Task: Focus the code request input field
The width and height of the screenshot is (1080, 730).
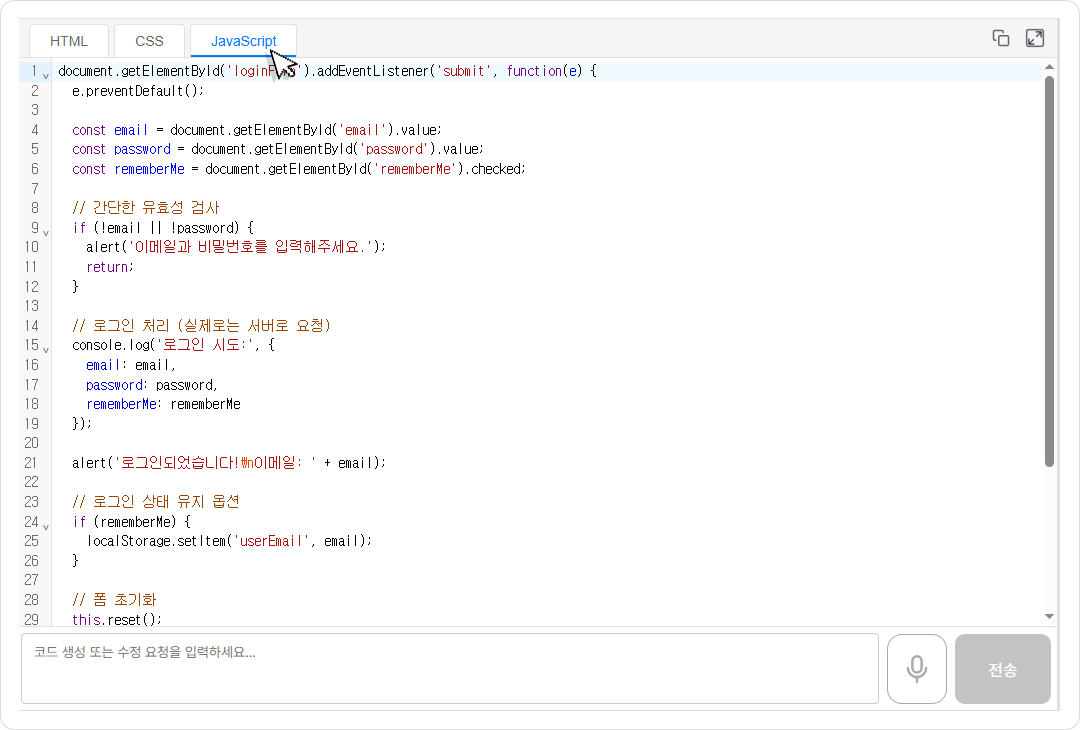Action: (x=449, y=668)
